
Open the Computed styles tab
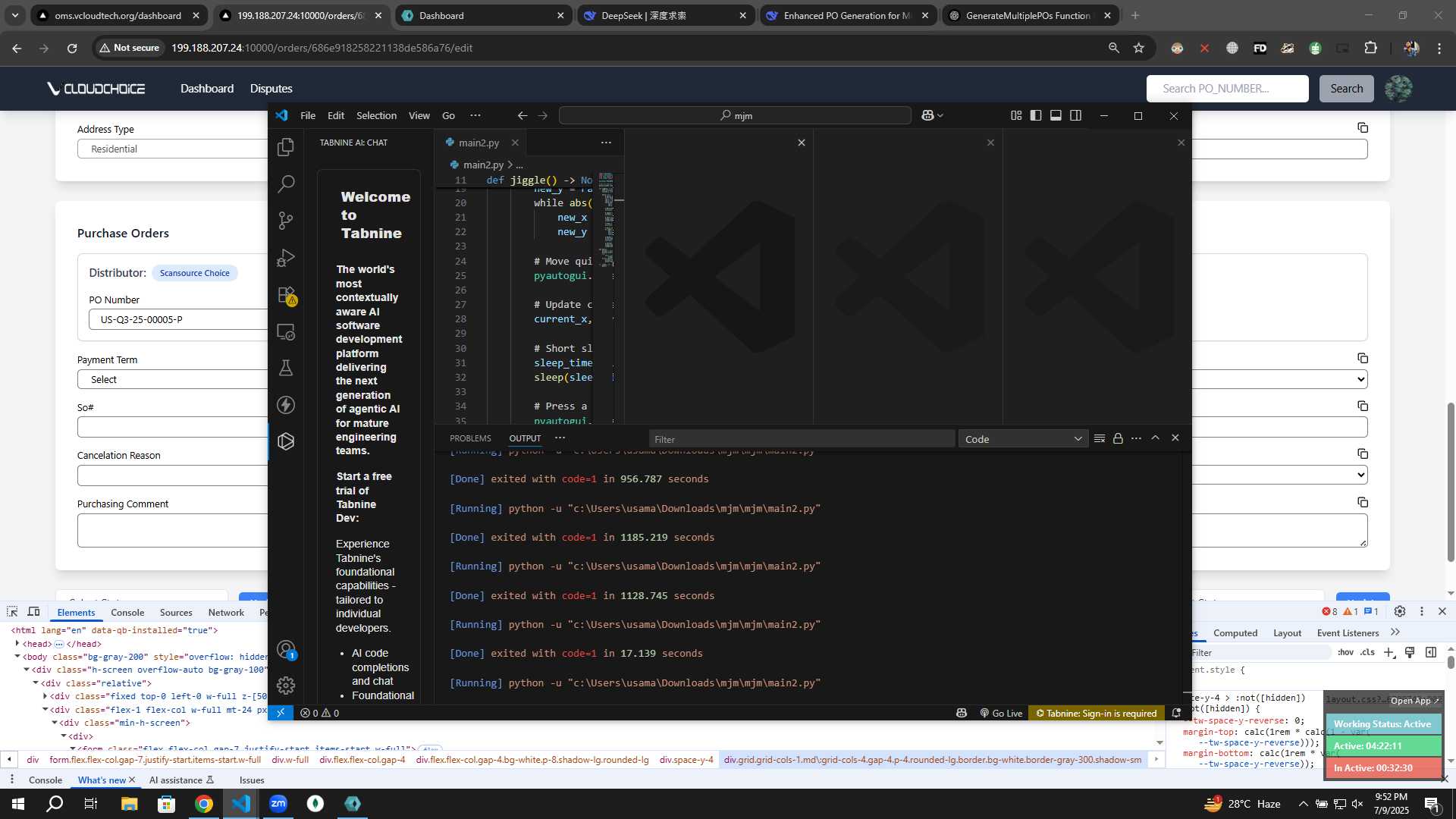pos(1235,632)
